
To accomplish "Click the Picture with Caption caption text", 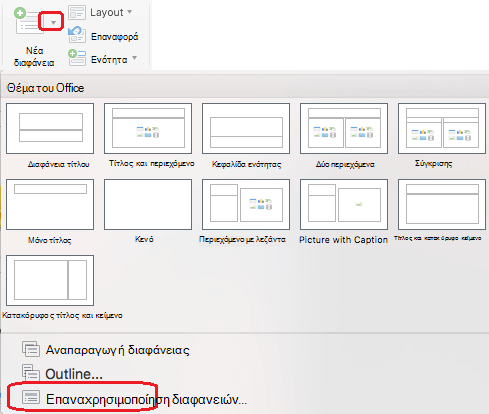I will pyautogui.click(x=343, y=240).
